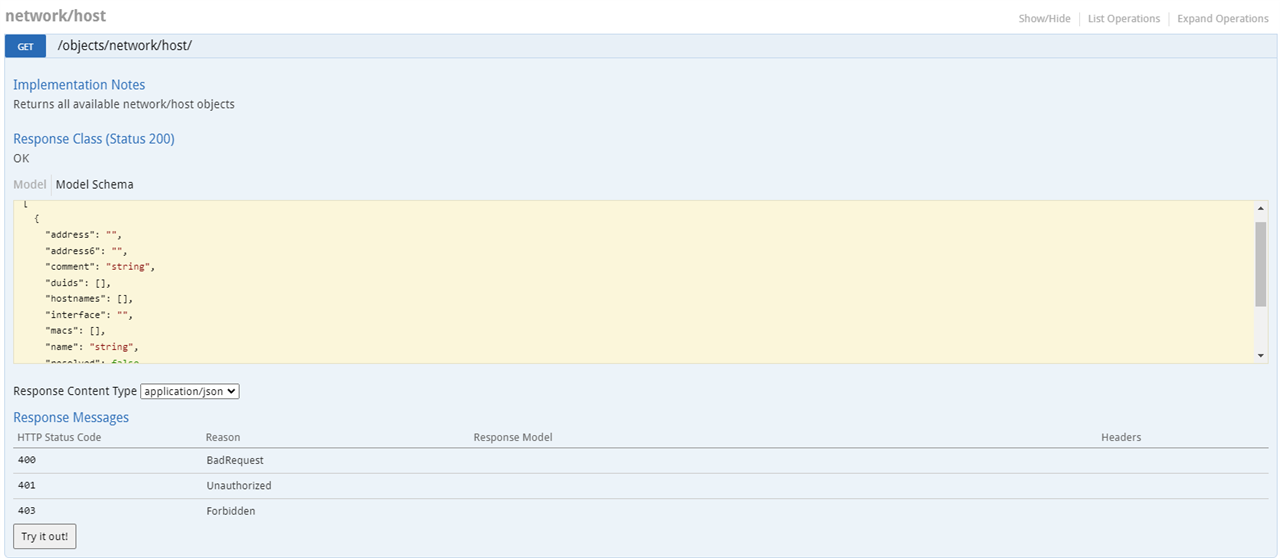Screen dimensions: 1280x558
Task: Click the scroll down arrow in schema box
Action: click(1260, 355)
